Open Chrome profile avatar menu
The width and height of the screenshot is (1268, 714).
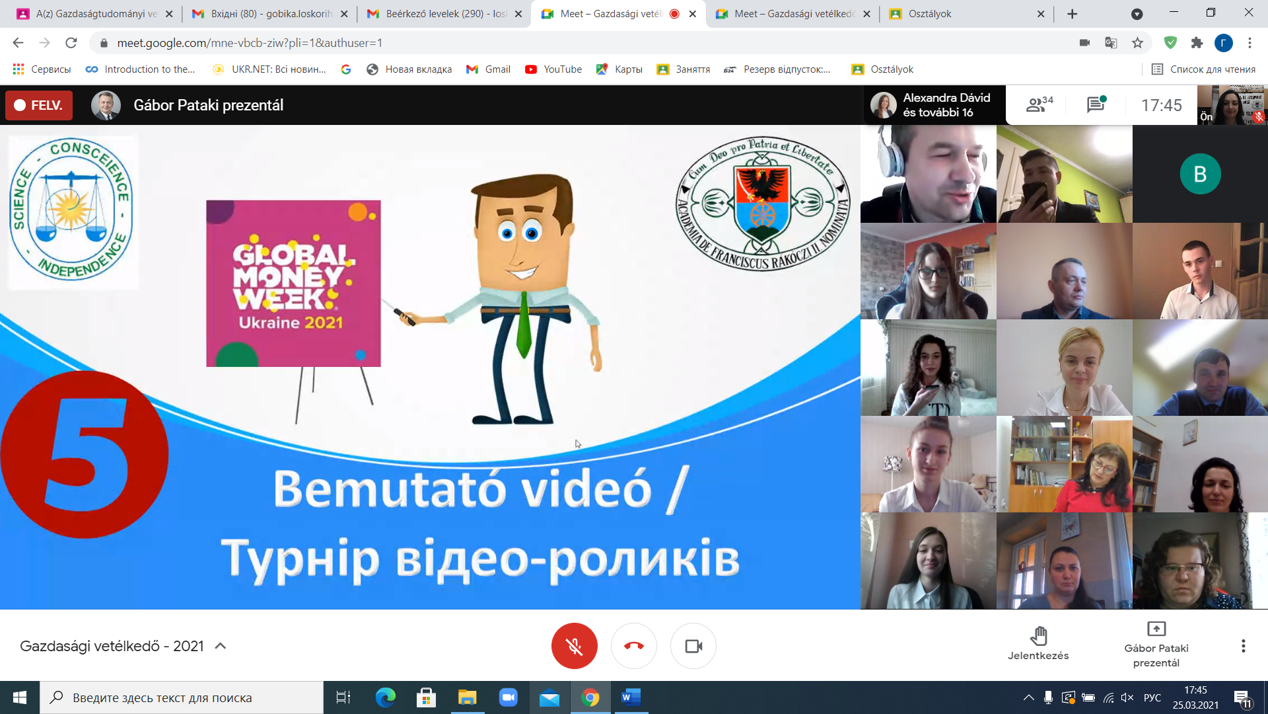pyautogui.click(x=1223, y=43)
